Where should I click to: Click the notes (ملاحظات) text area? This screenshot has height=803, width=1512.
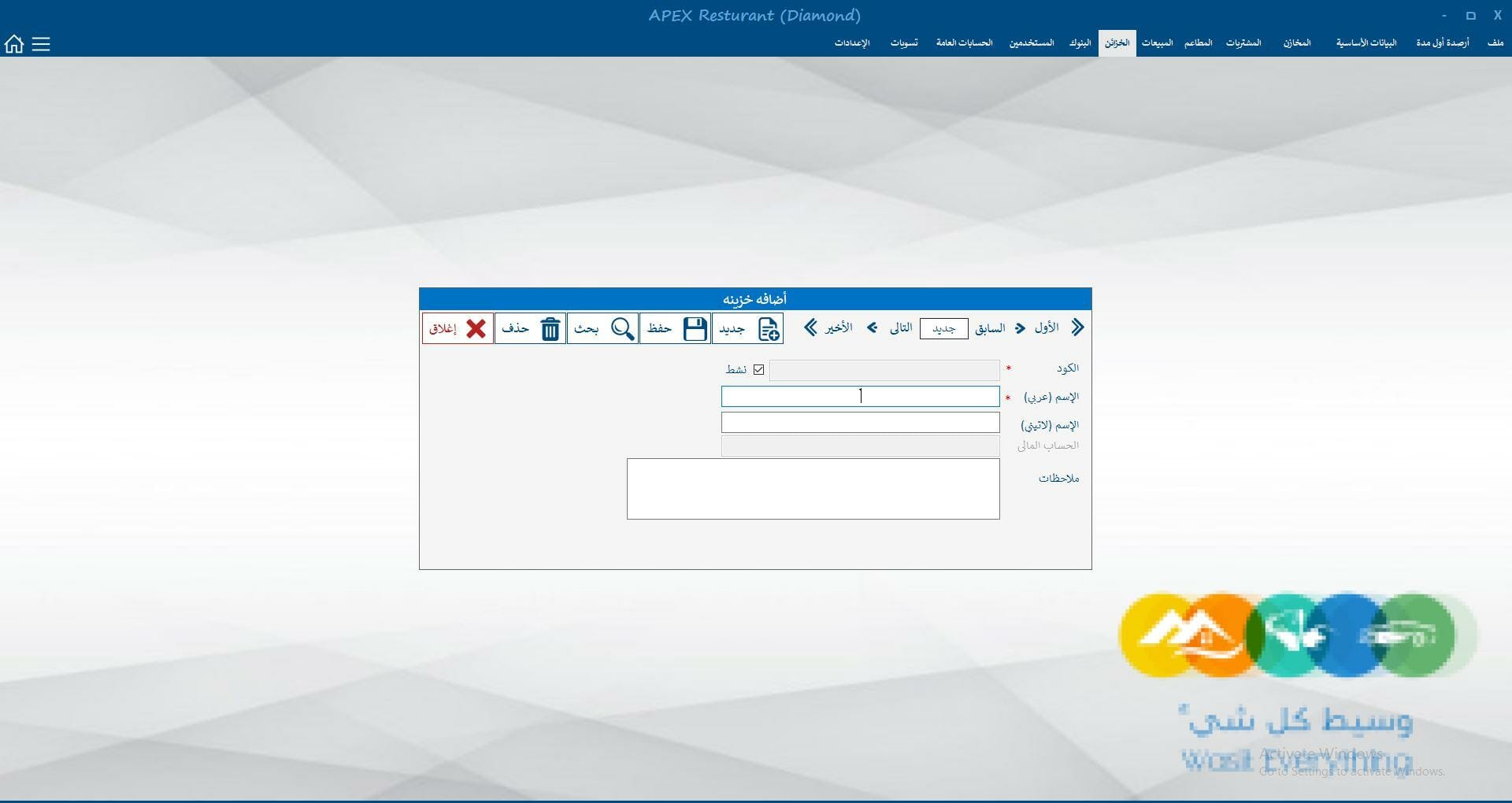(813, 489)
